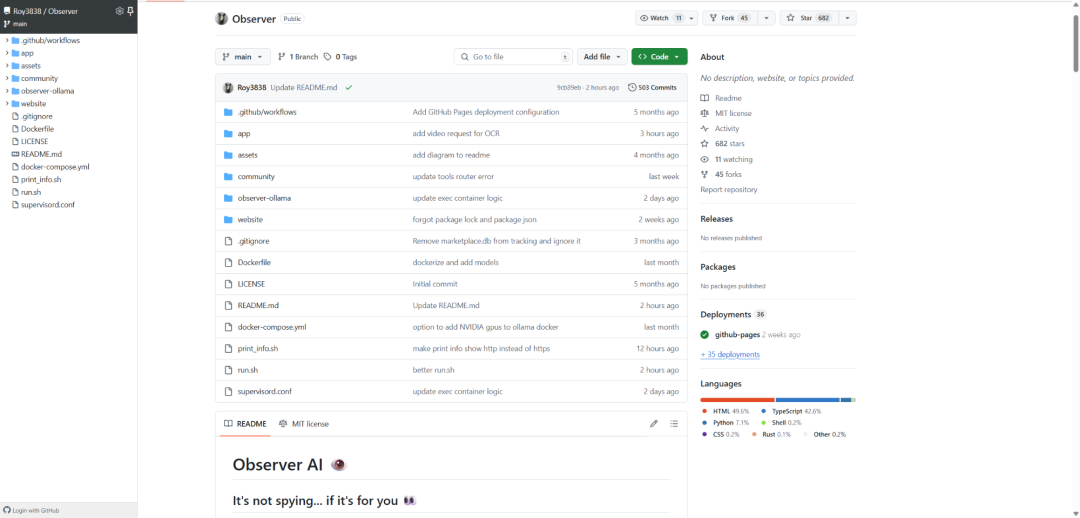Click the branch icon next to 1 Branch
Screen dimensions: 1080x518
click(x=282, y=56)
